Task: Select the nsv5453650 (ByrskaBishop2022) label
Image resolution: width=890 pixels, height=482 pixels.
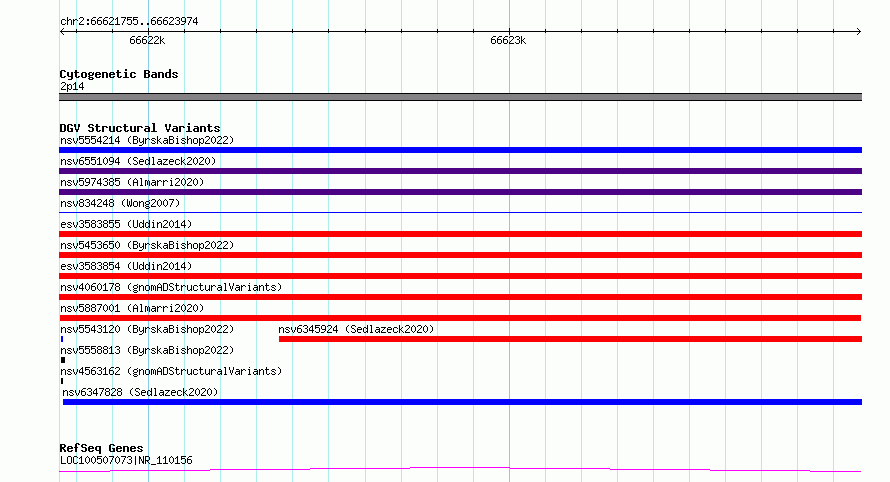Action: [x=147, y=245]
